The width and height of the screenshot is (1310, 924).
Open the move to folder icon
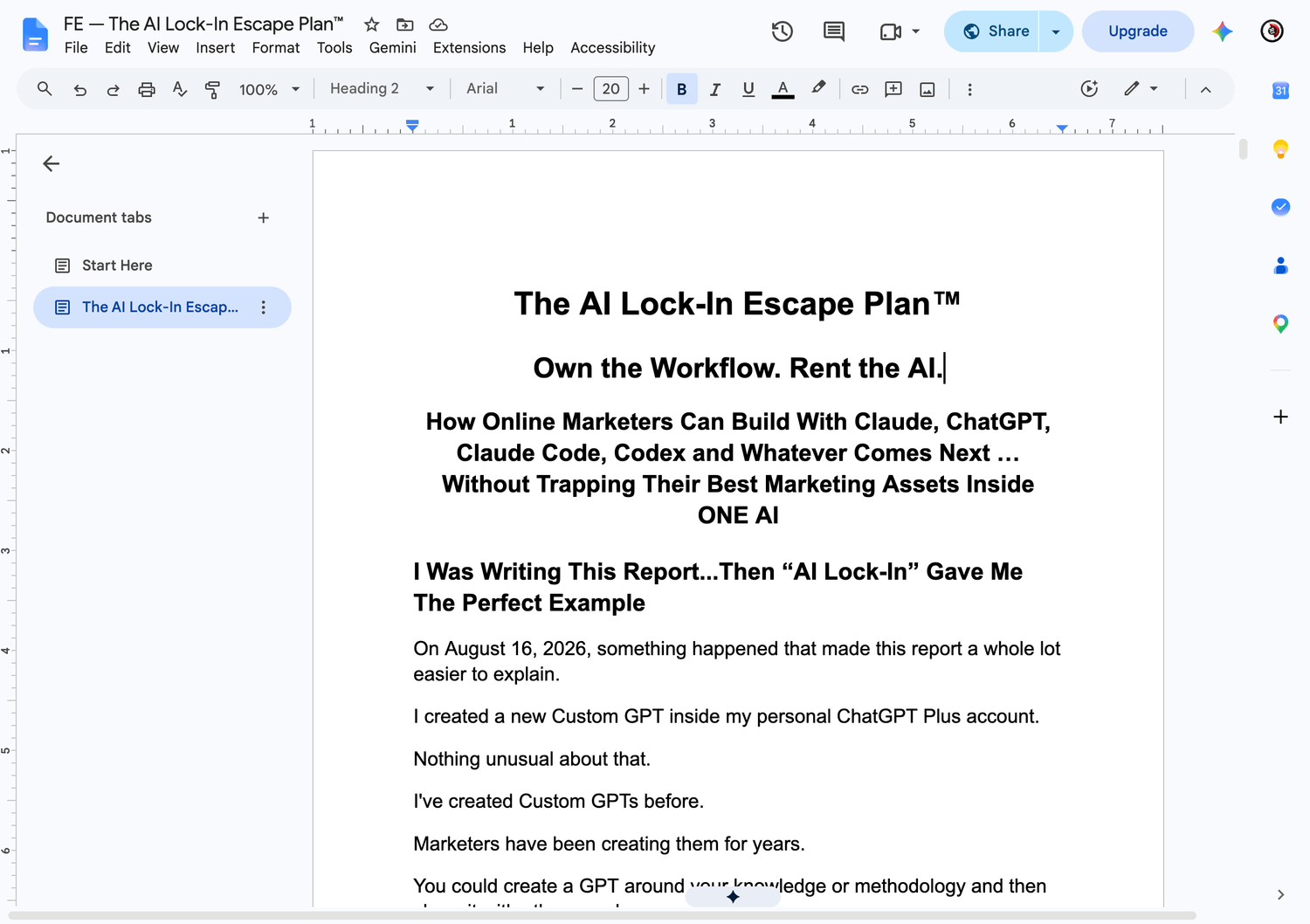pyautogui.click(x=404, y=24)
